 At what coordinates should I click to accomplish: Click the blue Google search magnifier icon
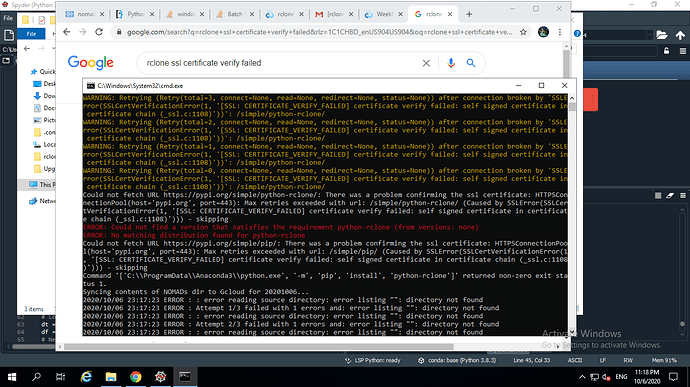pos(471,63)
